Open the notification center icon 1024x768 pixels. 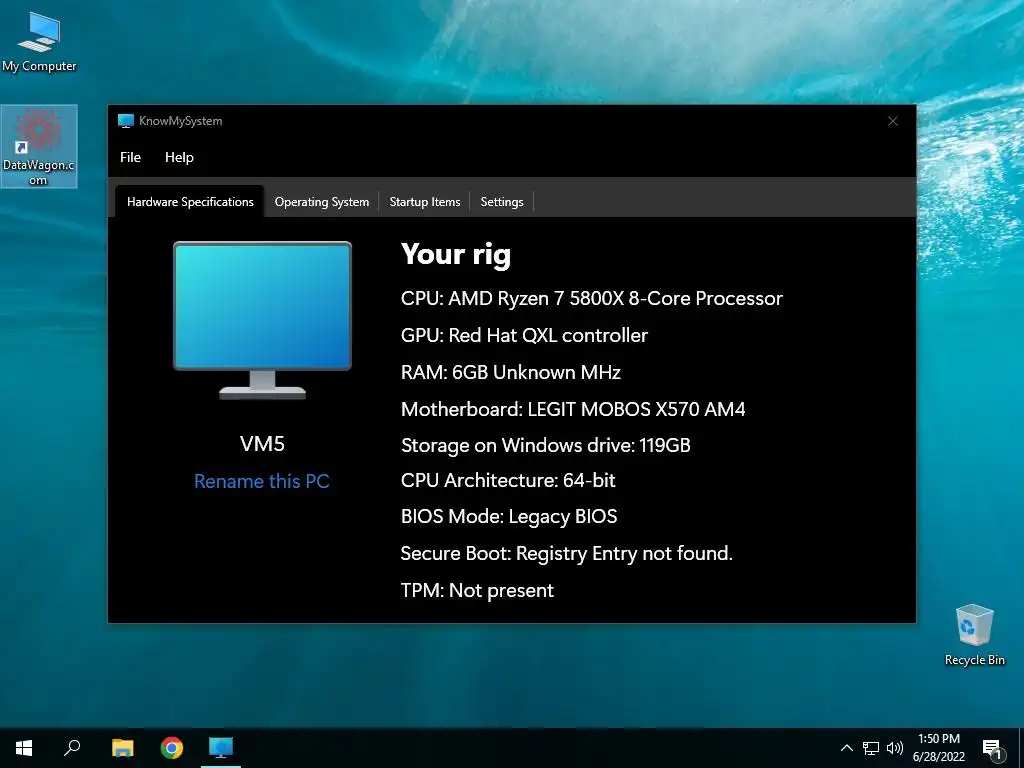[992, 749]
